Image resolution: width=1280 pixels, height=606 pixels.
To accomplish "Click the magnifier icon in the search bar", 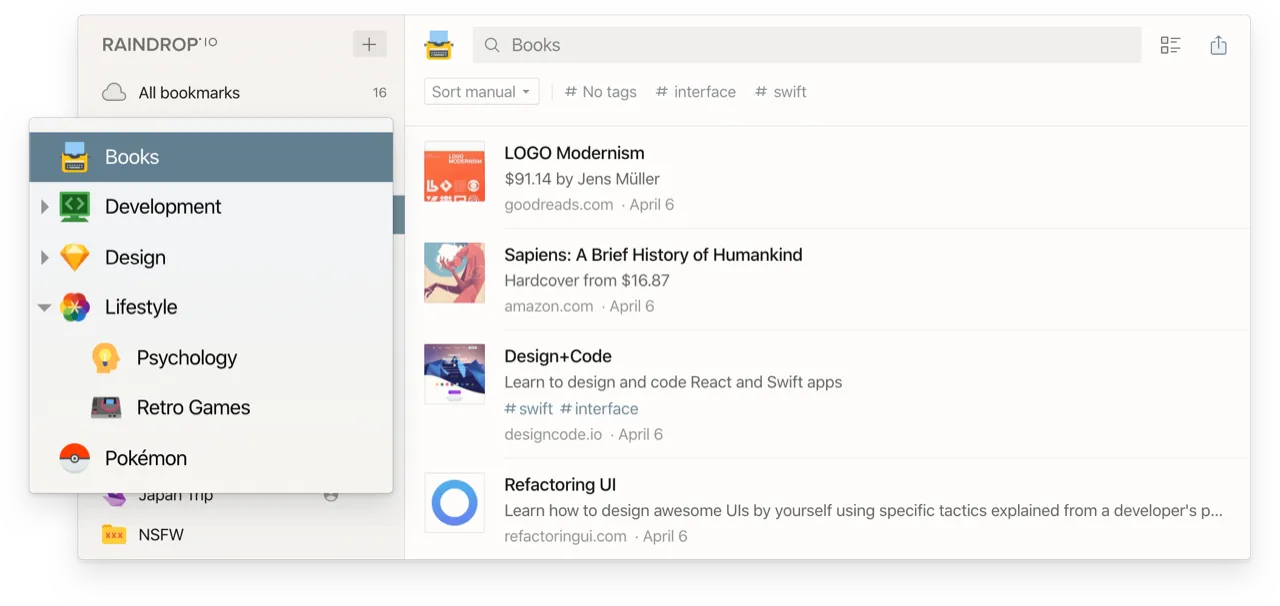I will click(x=491, y=45).
